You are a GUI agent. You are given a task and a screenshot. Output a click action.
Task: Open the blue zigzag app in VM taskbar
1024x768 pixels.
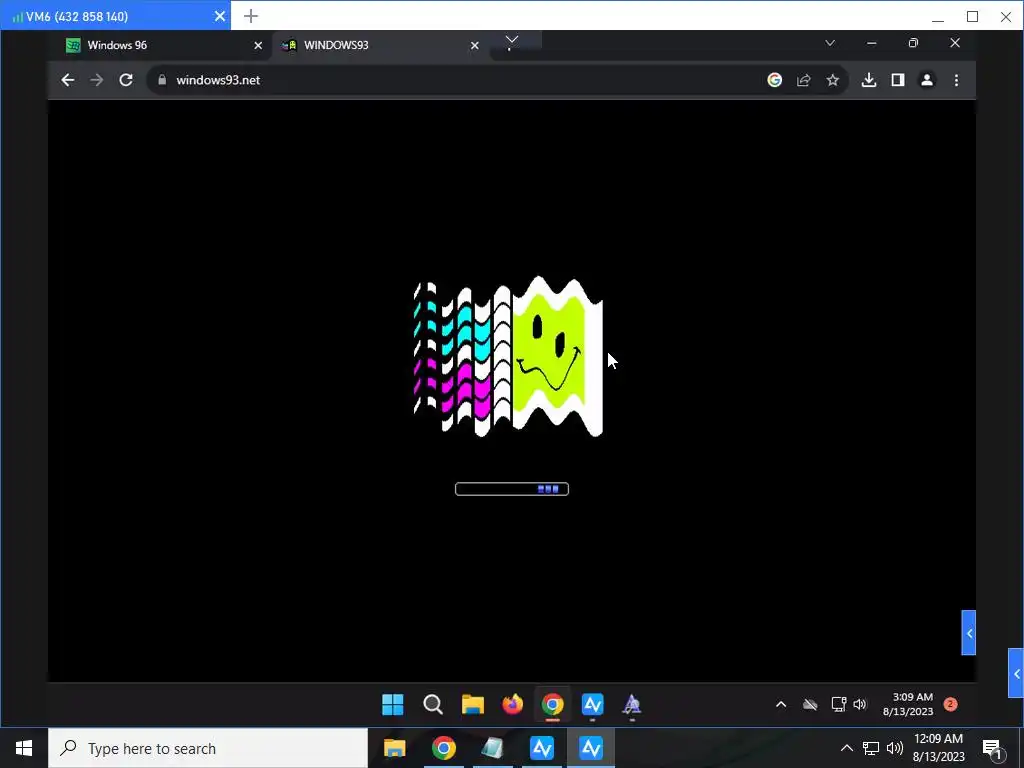point(592,704)
